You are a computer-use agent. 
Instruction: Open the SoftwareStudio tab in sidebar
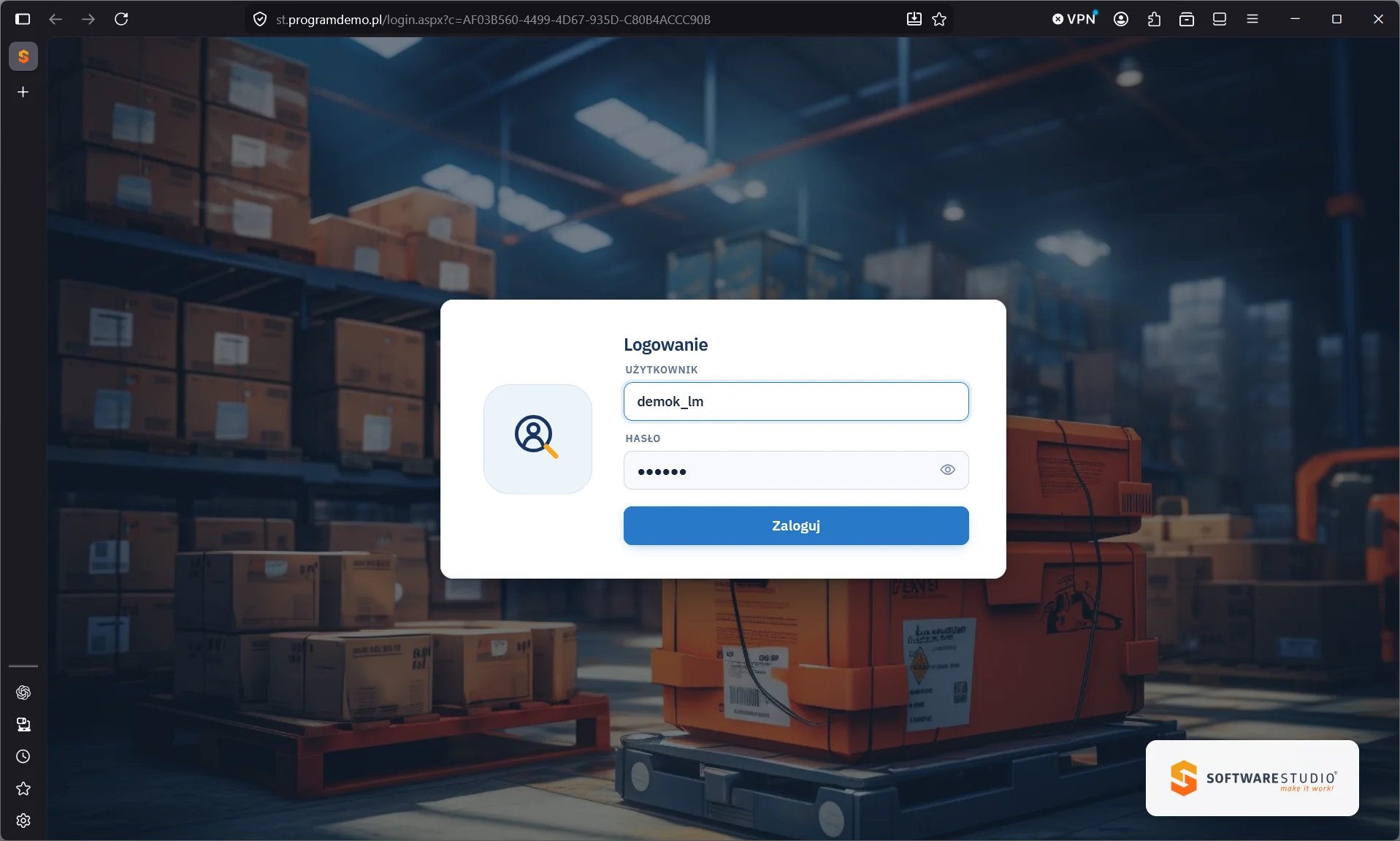[23, 56]
